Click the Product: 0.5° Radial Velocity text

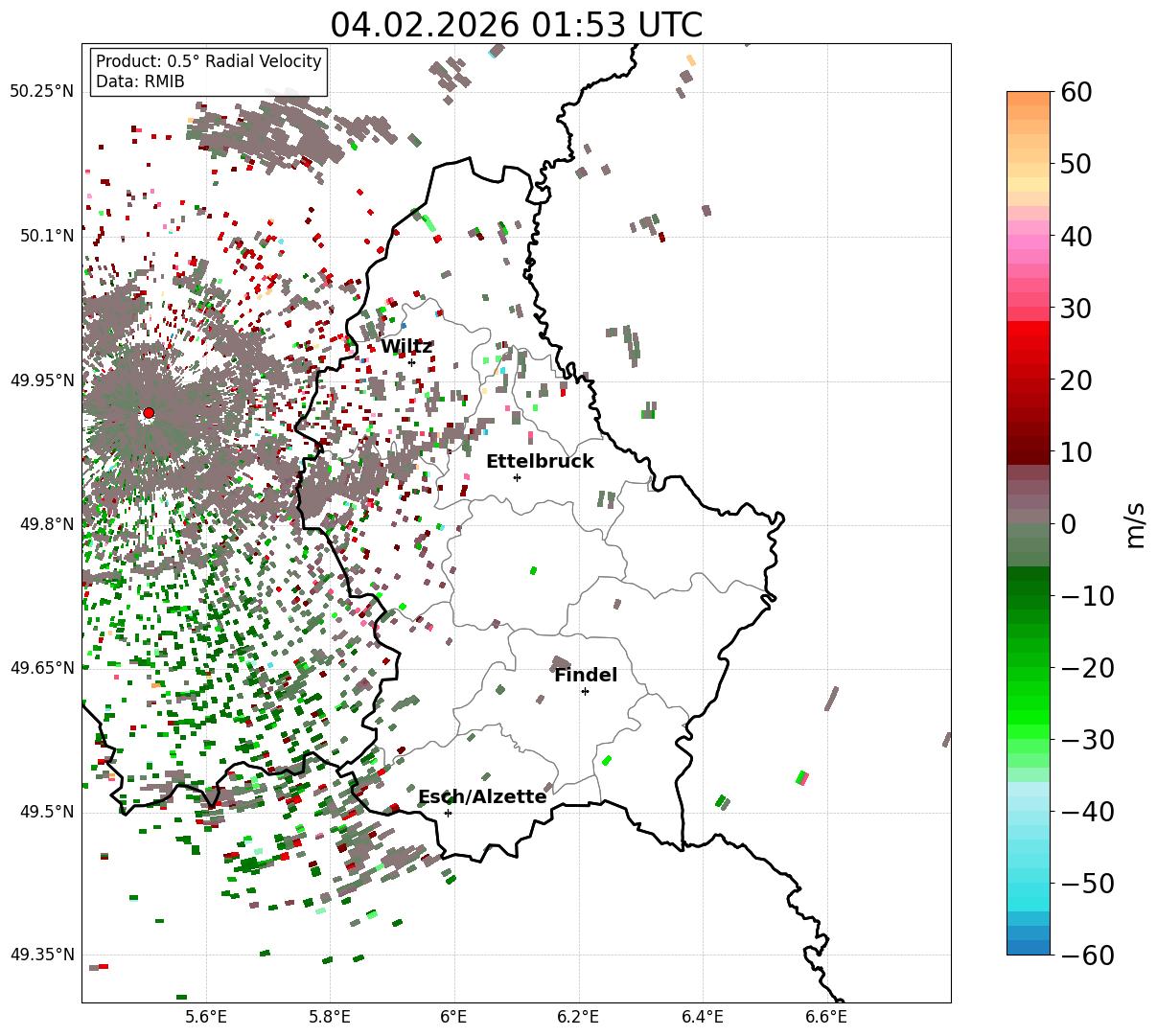[x=209, y=61]
